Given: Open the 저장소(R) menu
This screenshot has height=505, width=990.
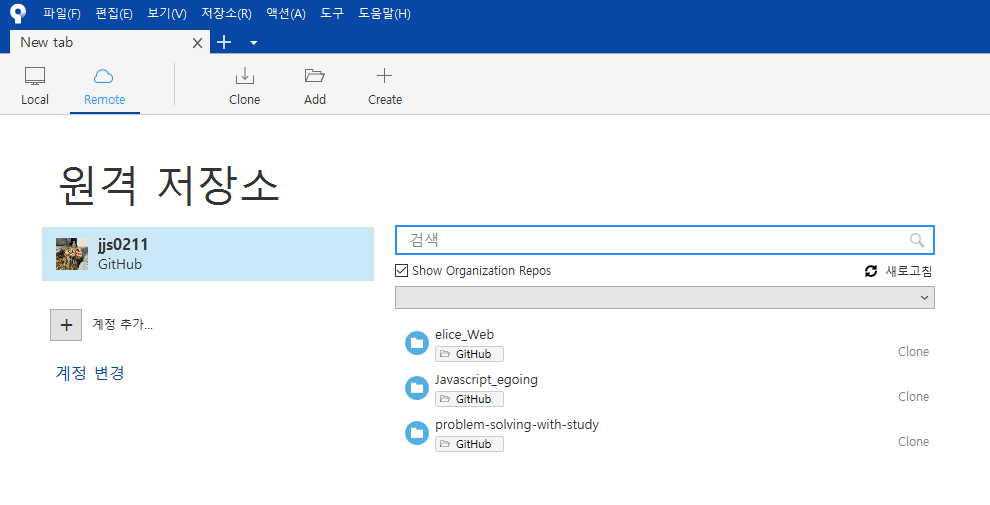Looking at the screenshot, I should tap(226, 14).
